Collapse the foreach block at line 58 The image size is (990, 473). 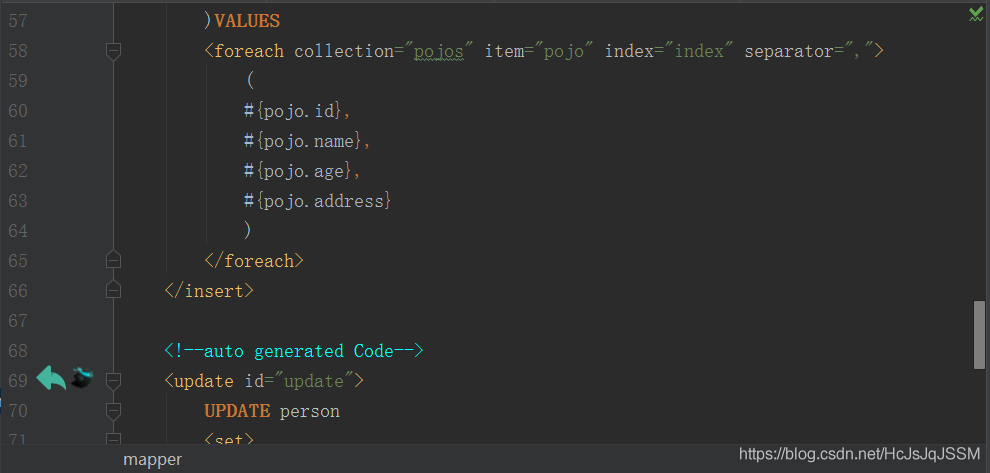pyautogui.click(x=113, y=51)
